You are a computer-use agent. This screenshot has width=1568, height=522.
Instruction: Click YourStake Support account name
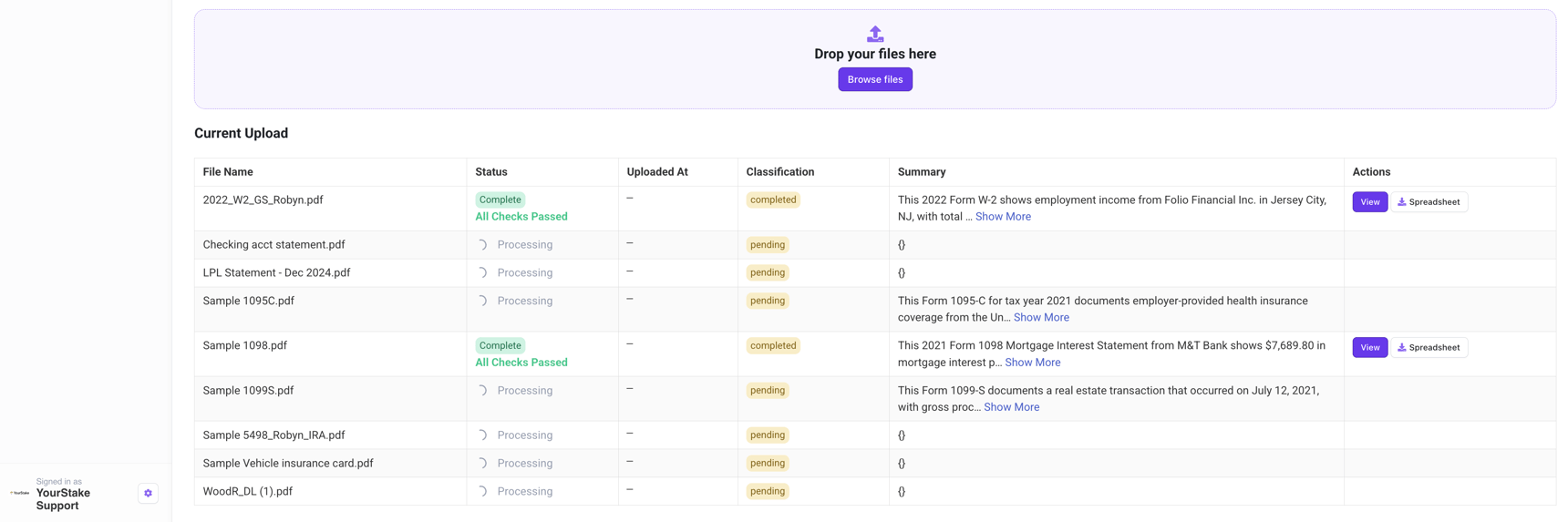point(63,499)
